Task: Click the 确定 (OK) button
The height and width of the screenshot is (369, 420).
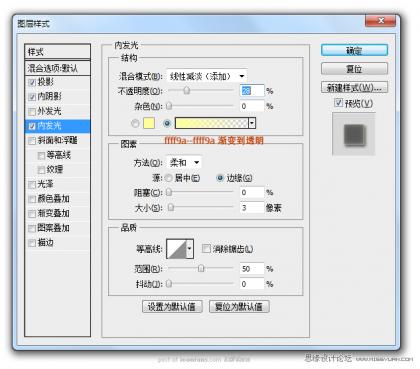Action: 354,51
